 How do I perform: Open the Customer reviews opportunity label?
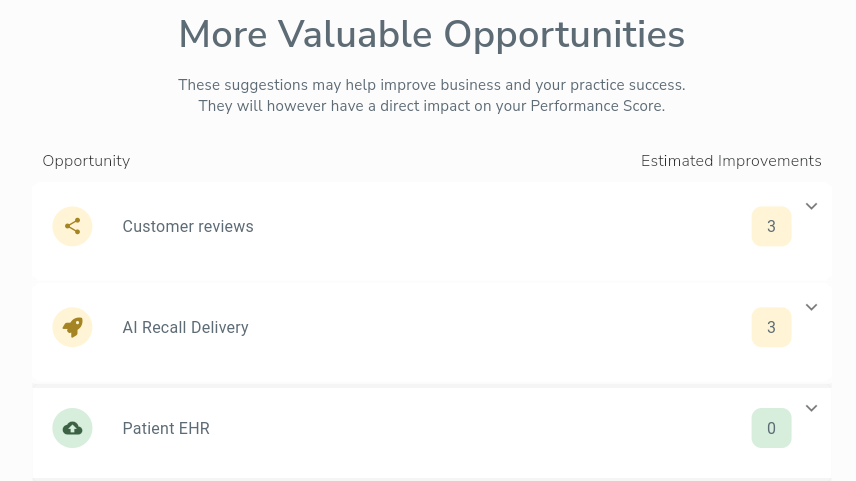(188, 227)
